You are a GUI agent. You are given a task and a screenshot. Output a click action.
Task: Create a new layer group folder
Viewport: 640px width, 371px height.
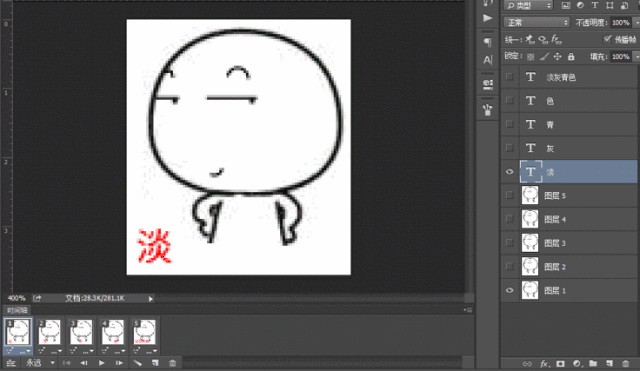593,363
